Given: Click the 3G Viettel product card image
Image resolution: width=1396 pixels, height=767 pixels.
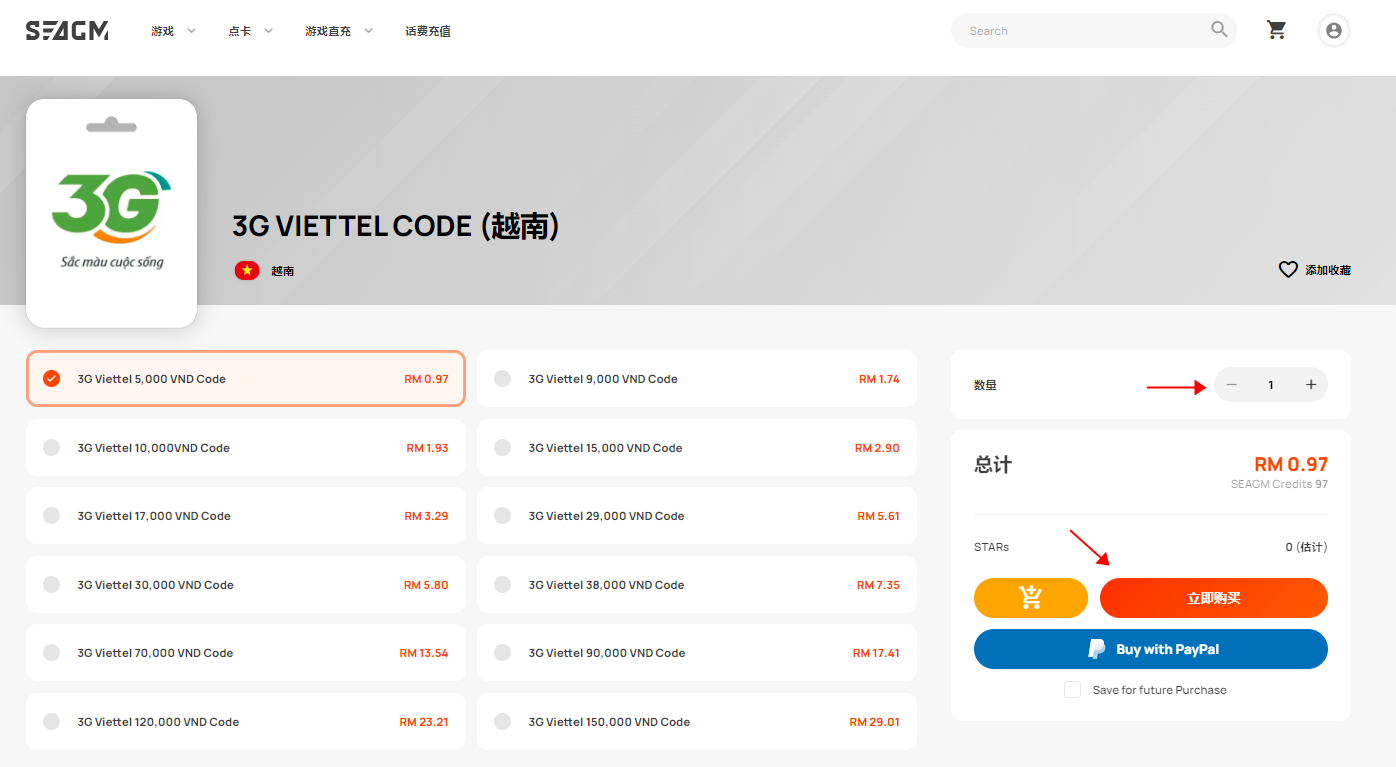Looking at the screenshot, I should 111,213.
